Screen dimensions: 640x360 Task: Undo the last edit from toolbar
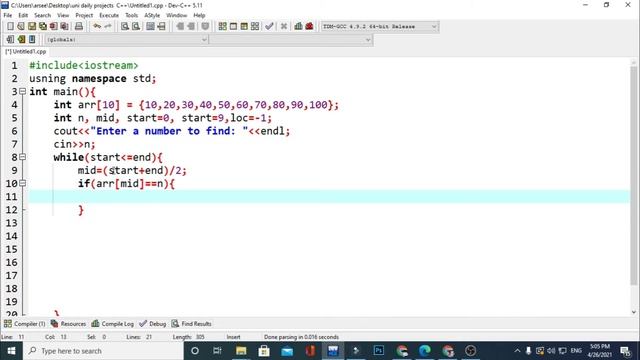tap(97, 27)
